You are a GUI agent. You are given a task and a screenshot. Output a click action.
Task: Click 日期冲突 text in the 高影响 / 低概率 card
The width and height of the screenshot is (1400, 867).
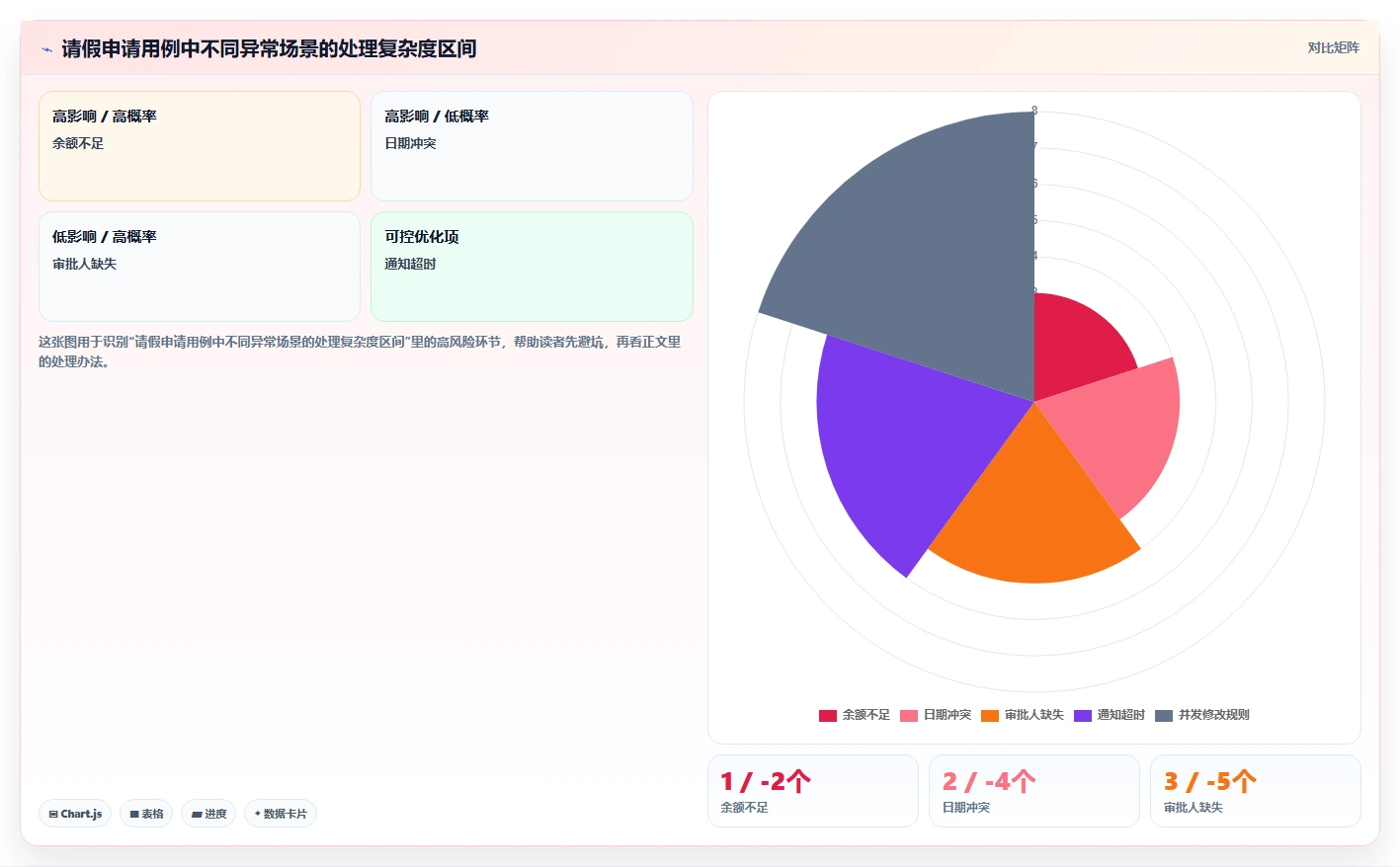click(x=410, y=143)
